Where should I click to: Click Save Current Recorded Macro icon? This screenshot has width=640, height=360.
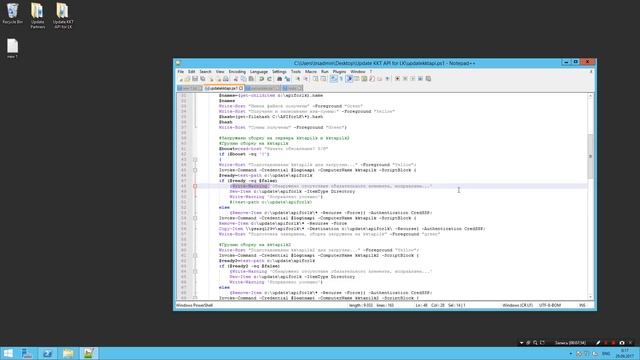pyautogui.click(x=428, y=79)
